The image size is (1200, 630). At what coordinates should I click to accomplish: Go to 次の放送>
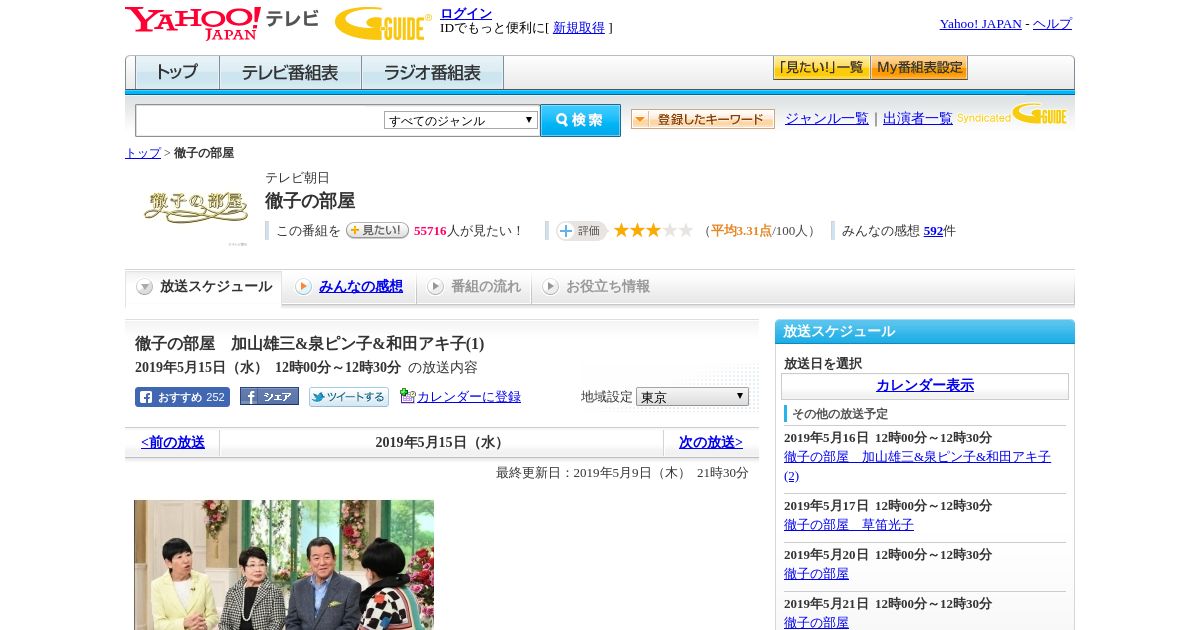(x=711, y=442)
